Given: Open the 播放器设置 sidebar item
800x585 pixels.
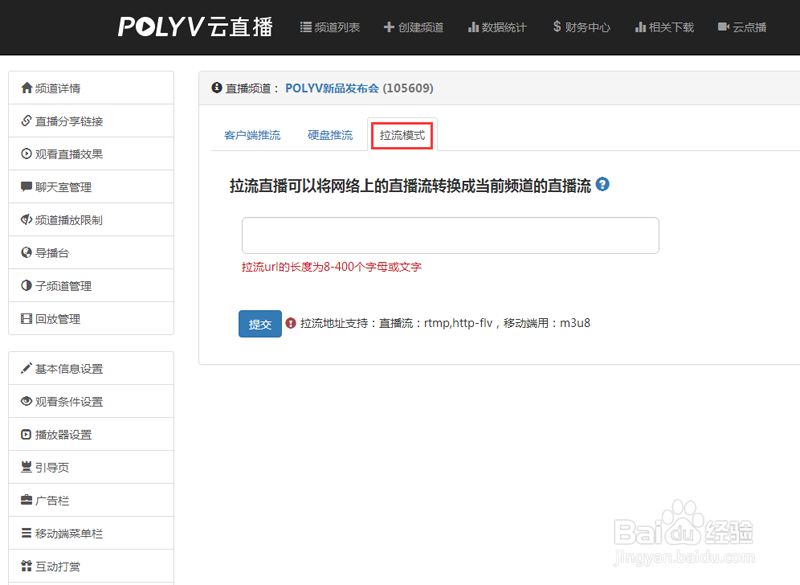Looking at the screenshot, I should point(91,434).
